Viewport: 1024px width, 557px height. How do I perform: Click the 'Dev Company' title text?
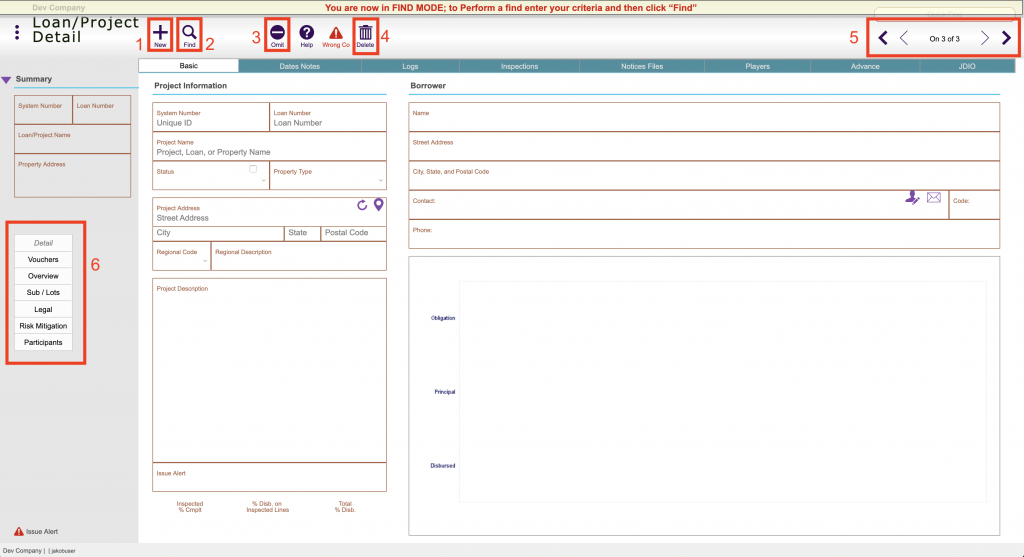(x=59, y=8)
